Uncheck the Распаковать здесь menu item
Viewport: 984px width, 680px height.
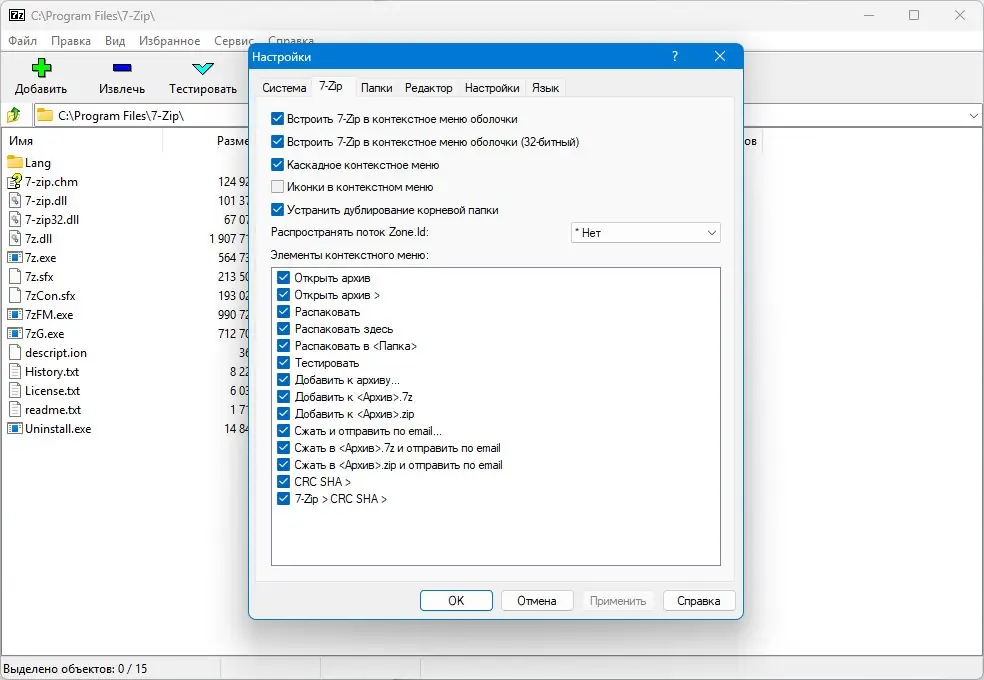[284, 329]
